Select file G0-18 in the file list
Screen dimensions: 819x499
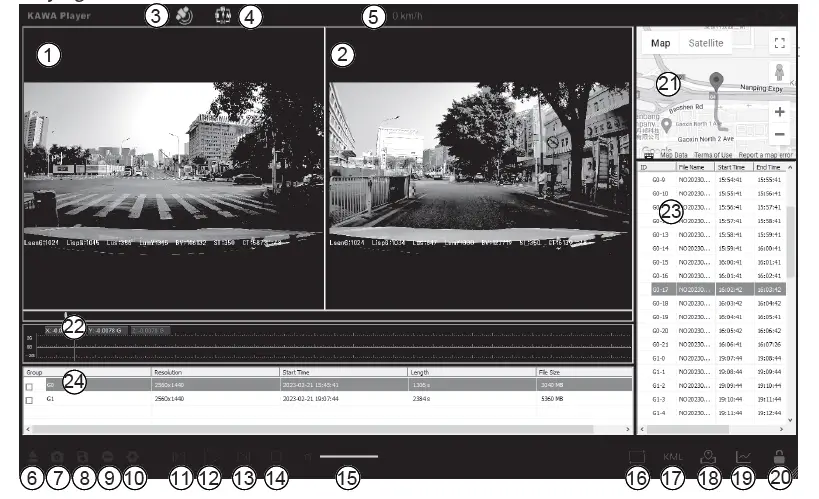pos(717,303)
